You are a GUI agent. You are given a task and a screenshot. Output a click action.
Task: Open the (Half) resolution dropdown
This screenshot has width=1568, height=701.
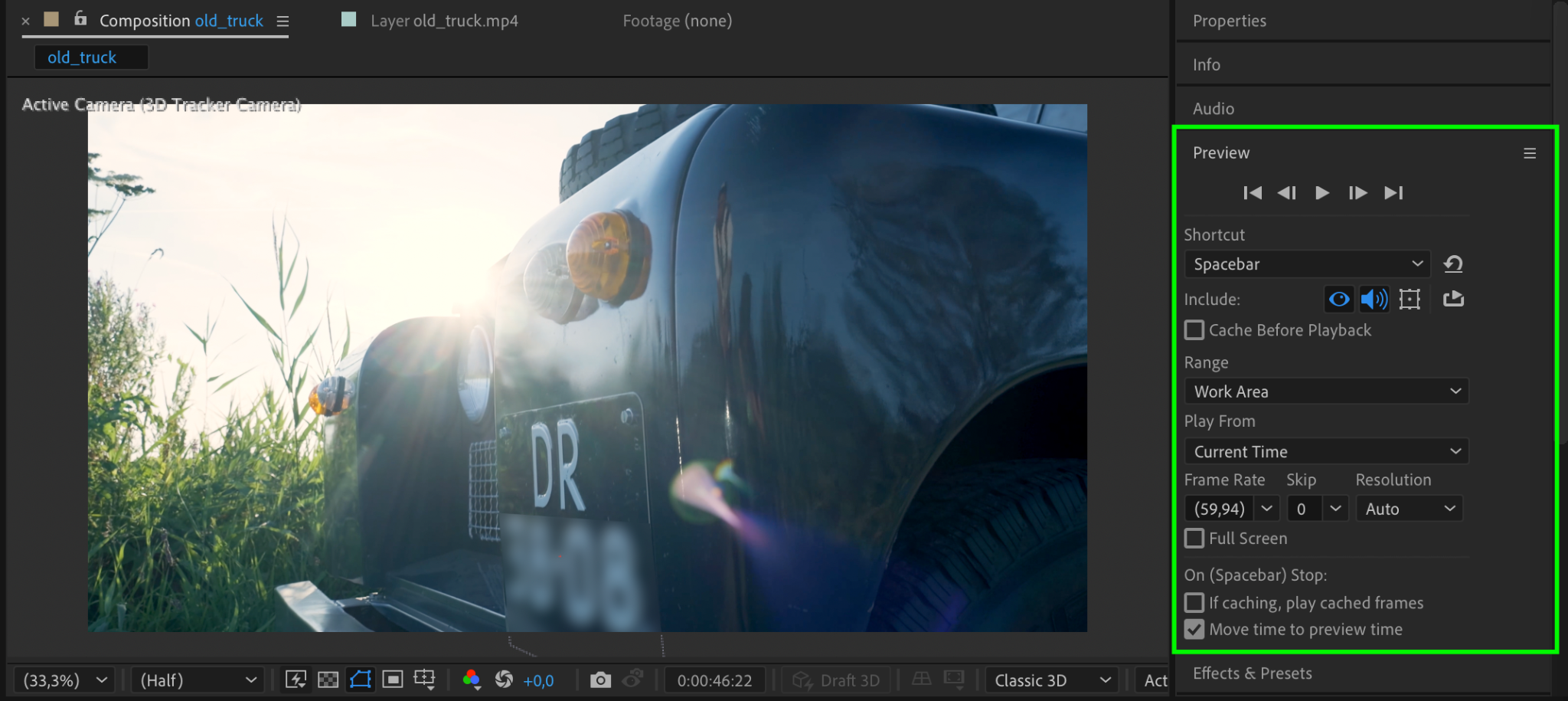pyautogui.click(x=198, y=680)
